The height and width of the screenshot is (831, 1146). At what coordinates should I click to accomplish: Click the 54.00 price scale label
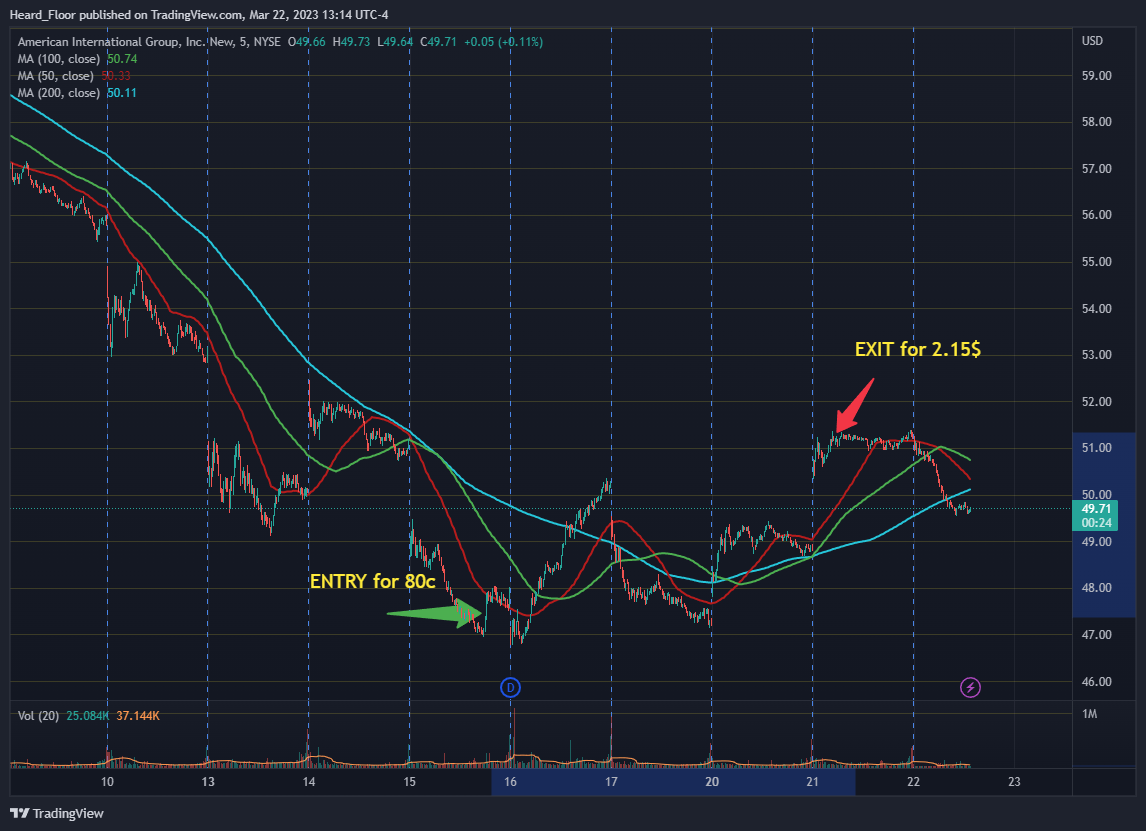coord(1096,308)
